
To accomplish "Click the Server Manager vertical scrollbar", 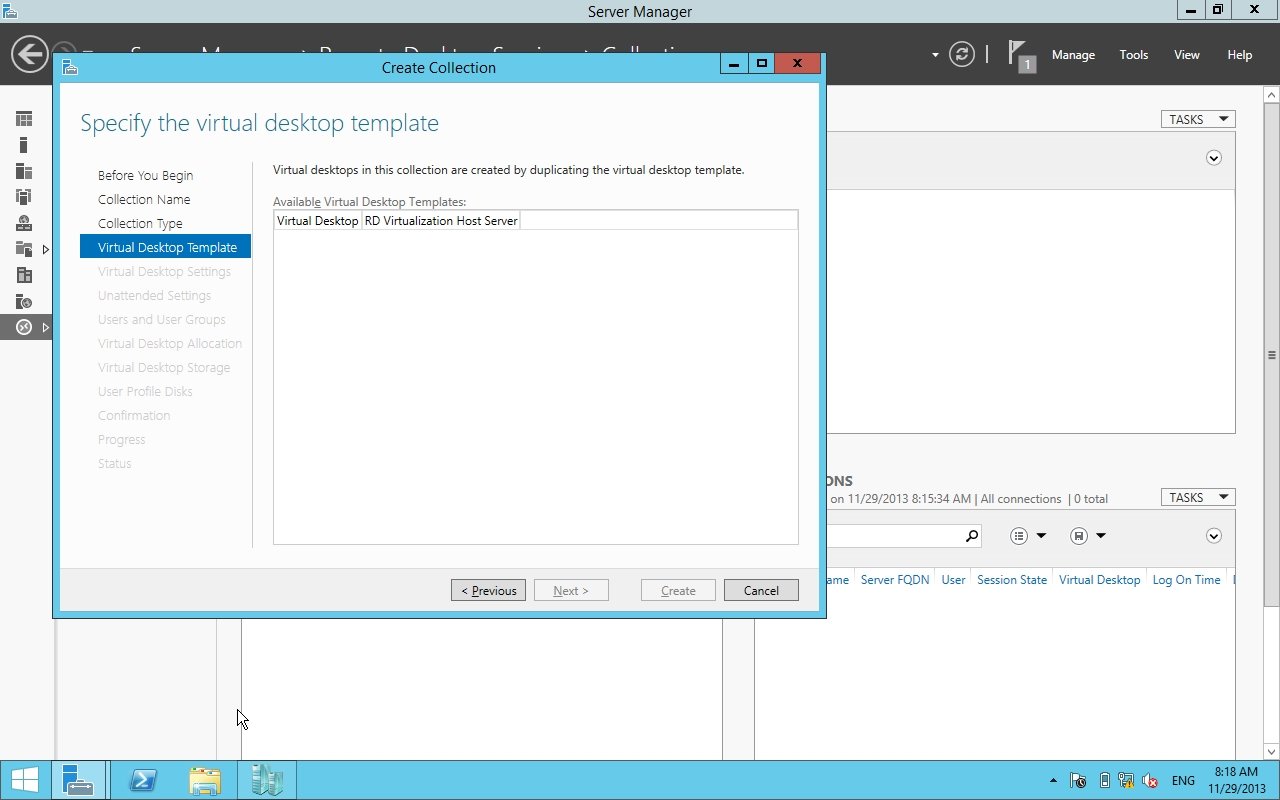I will 1272,354.
